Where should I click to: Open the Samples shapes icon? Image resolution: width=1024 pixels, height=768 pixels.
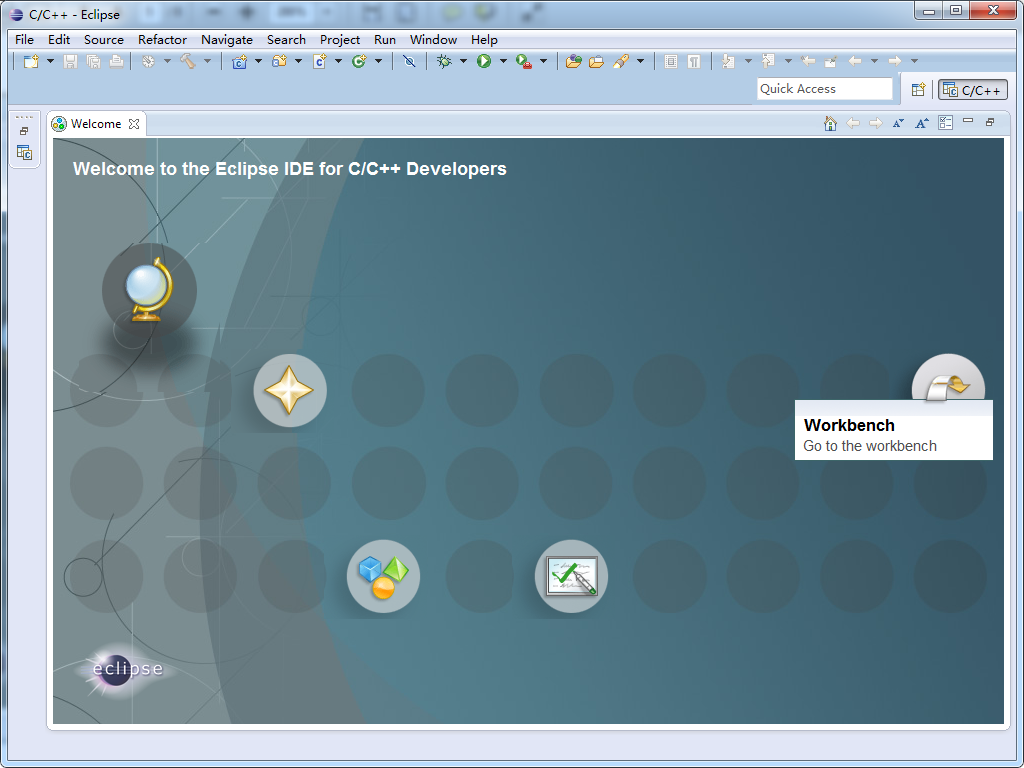tap(383, 576)
